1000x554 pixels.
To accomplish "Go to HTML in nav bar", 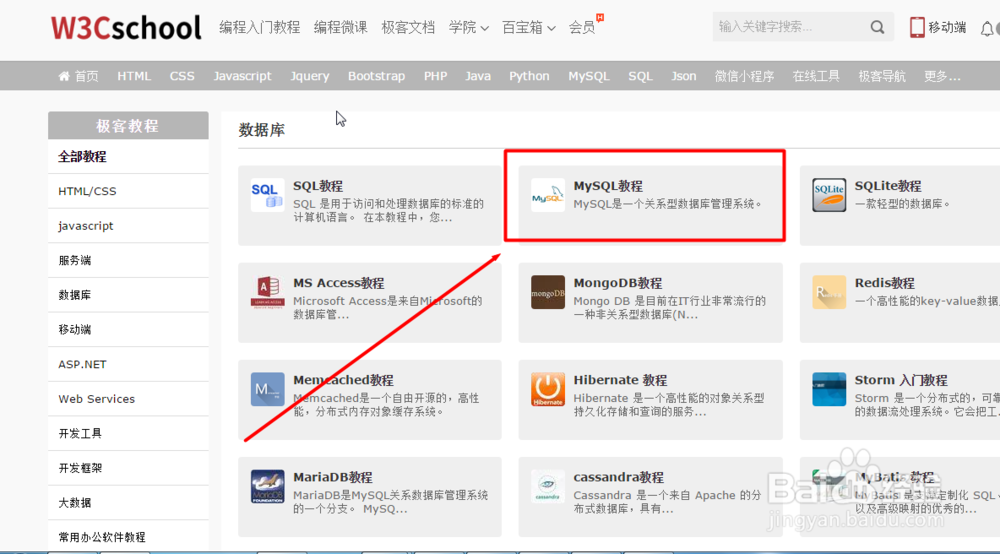I will click(134, 76).
